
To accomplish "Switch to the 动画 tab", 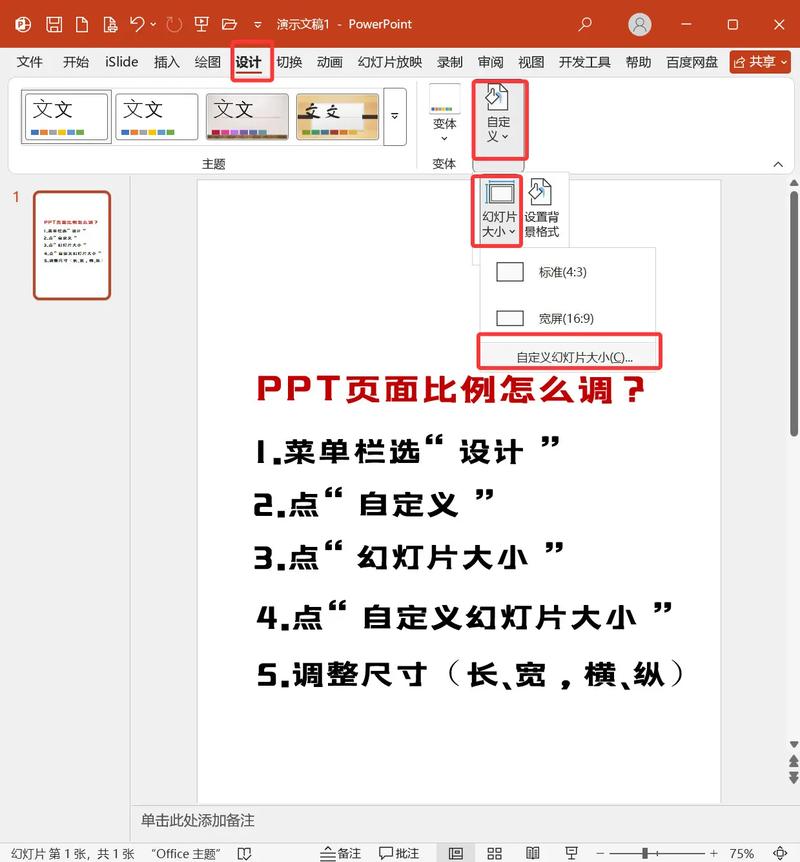I will coord(330,62).
